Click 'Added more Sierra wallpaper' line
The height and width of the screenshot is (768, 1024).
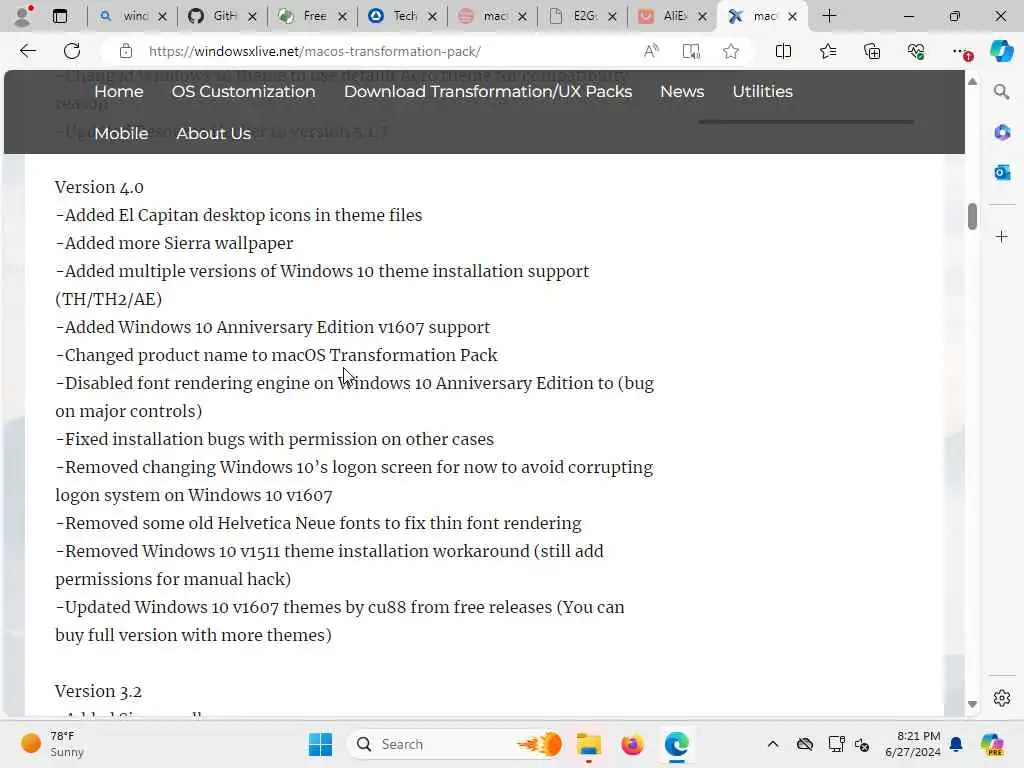pyautogui.click(x=174, y=243)
